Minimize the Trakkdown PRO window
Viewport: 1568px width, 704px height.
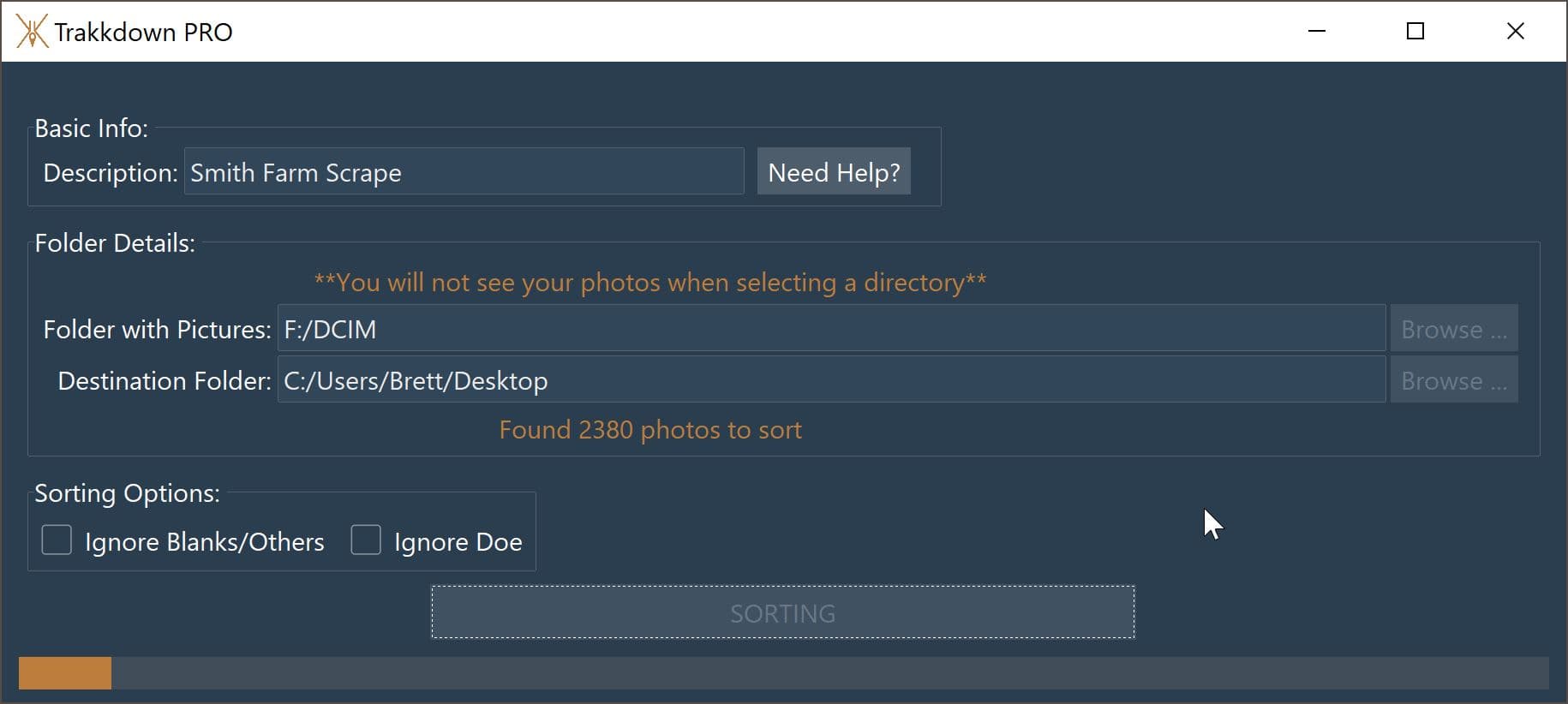[x=1317, y=32]
